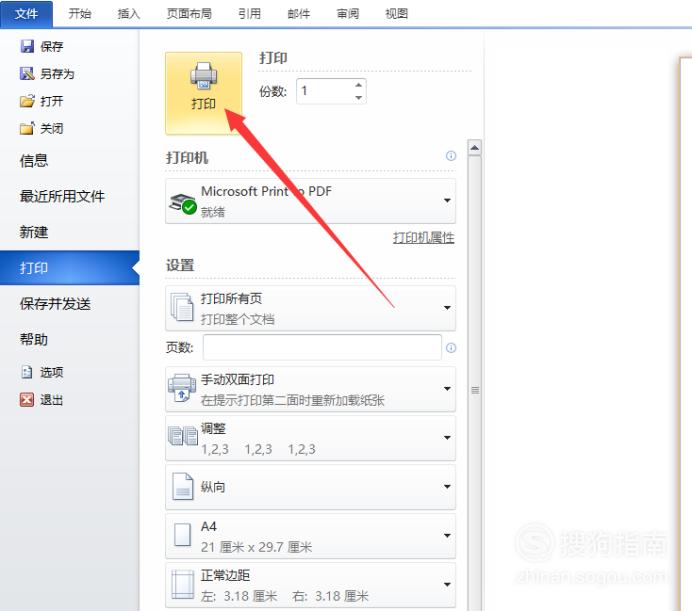Click the 打印机属性 link
Image resolution: width=692 pixels, height=611 pixels.
pyautogui.click(x=424, y=238)
